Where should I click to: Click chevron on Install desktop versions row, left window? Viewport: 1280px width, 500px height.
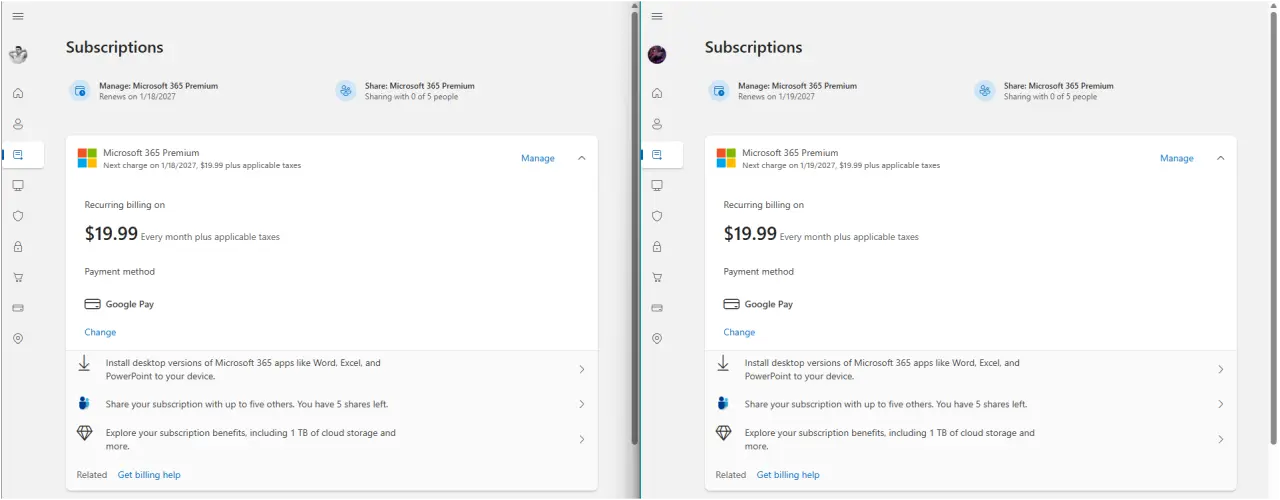tap(582, 370)
